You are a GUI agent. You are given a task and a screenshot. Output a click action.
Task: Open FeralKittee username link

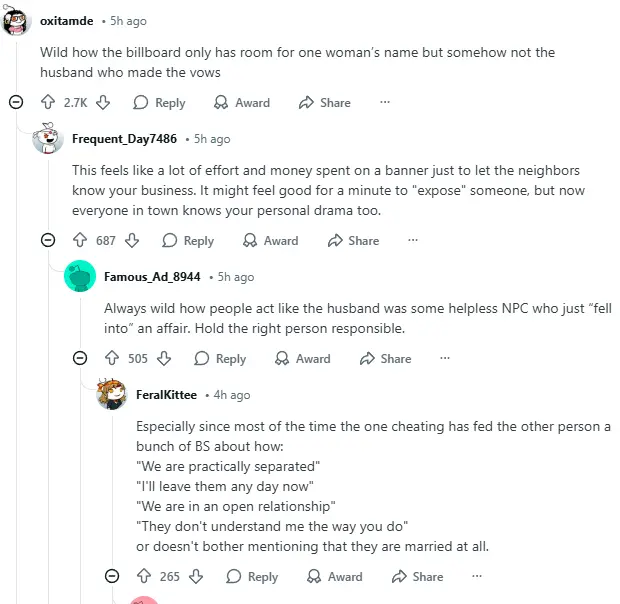click(166, 395)
